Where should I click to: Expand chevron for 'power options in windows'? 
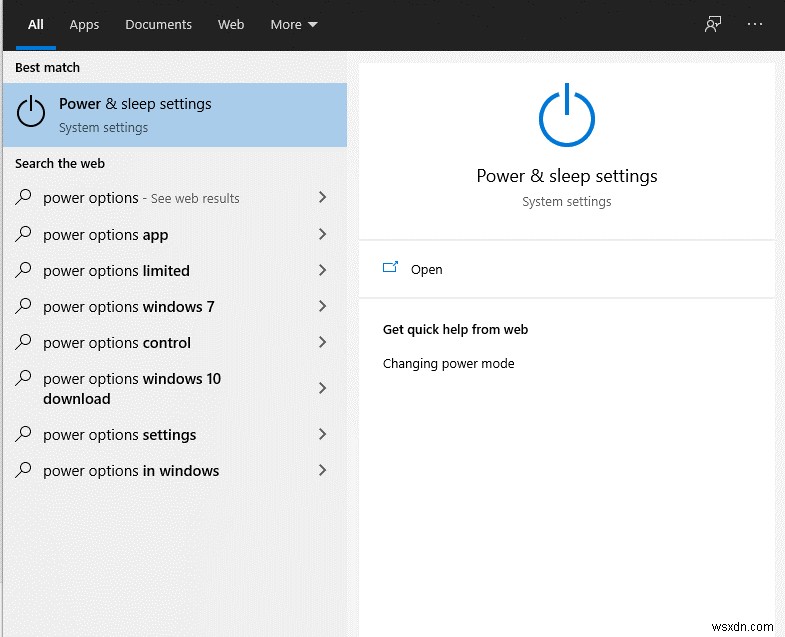point(323,470)
